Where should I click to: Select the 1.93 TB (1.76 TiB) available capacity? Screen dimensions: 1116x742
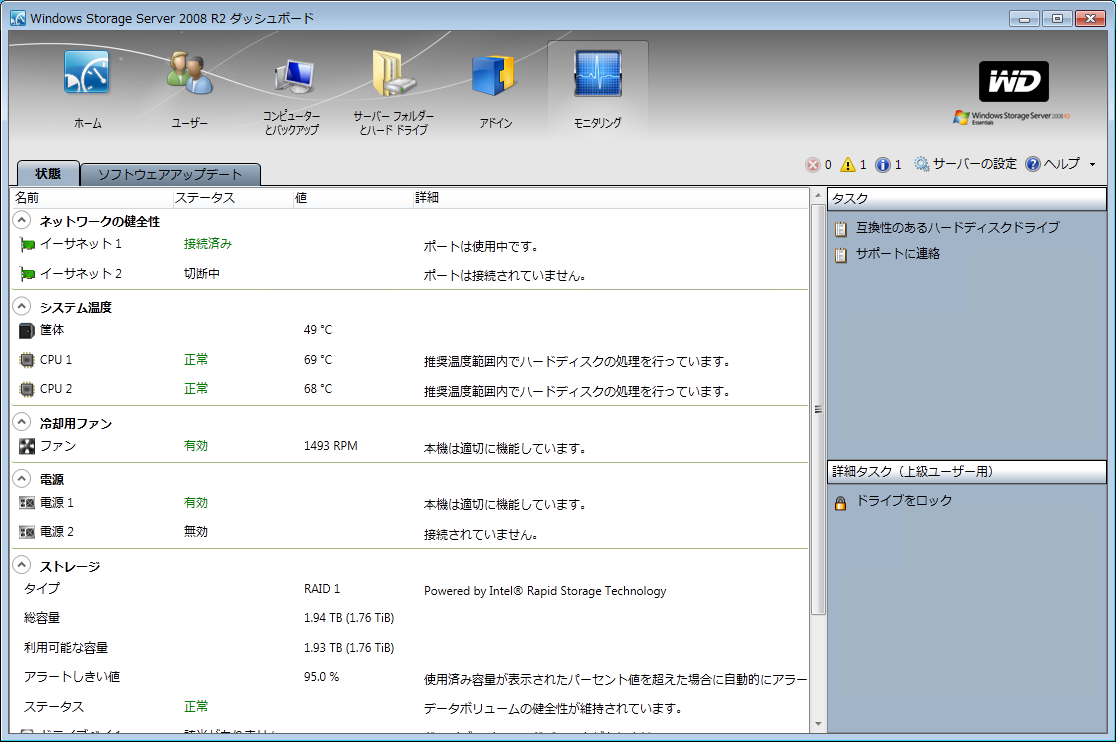[x=349, y=648]
